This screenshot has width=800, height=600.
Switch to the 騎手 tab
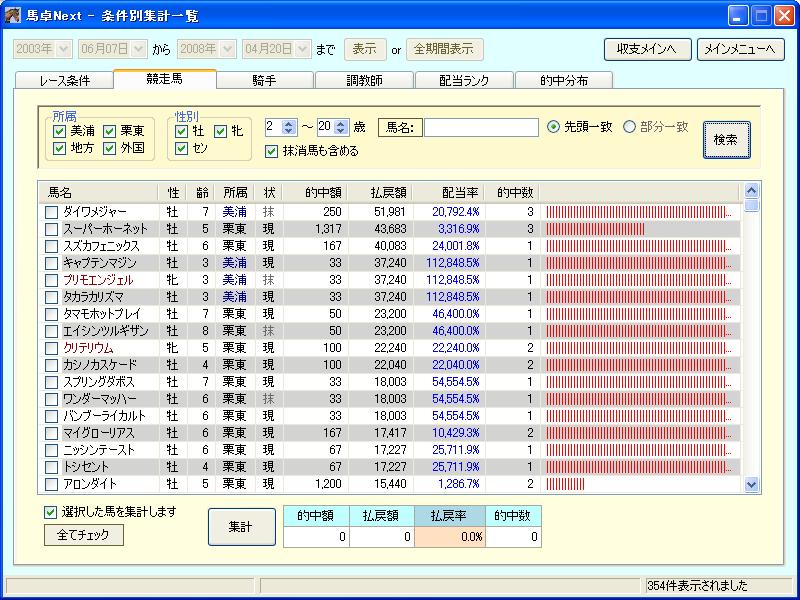(x=264, y=80)
